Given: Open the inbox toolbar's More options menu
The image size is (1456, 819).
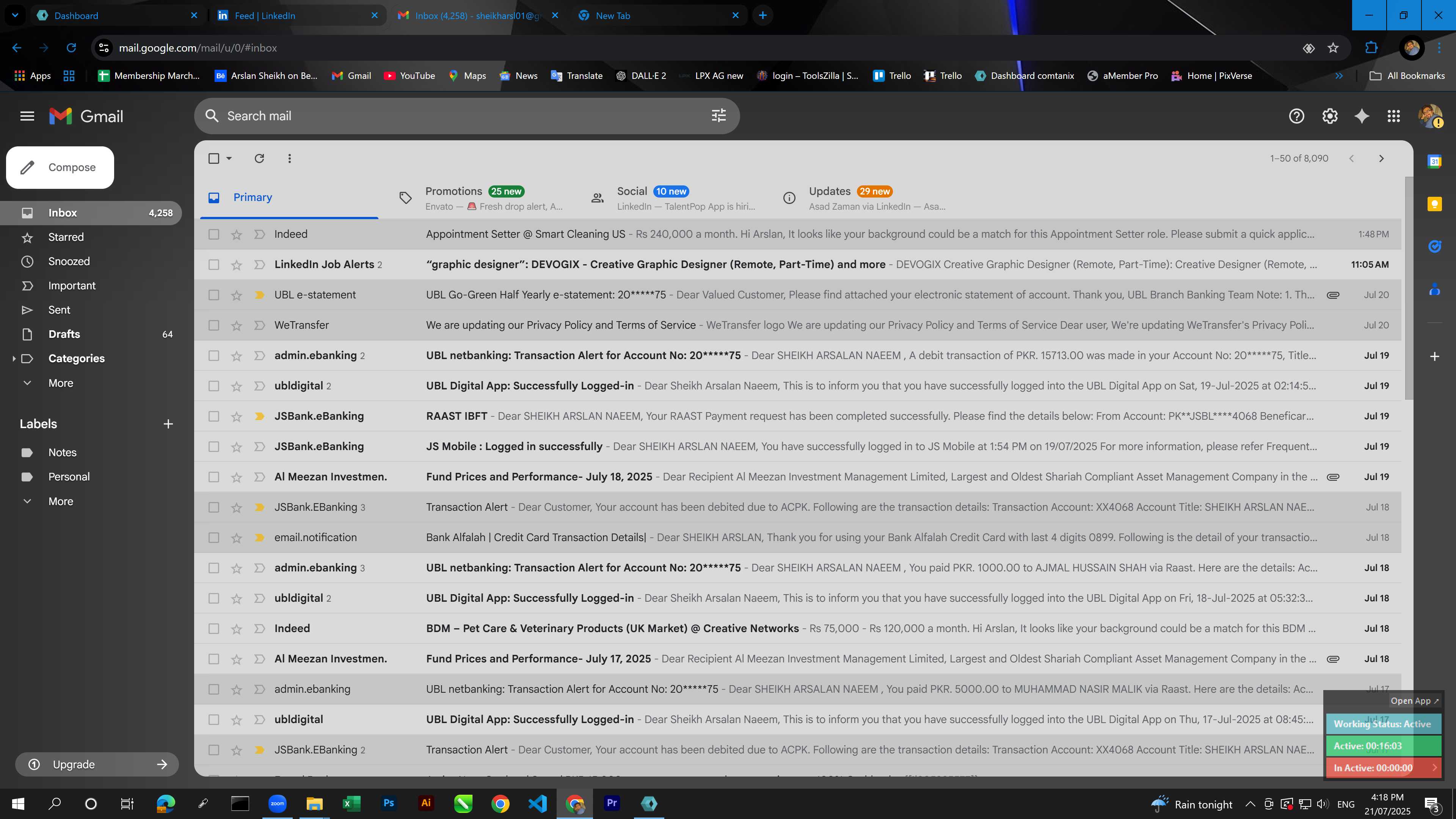Looking at the screenshot, I should tap(289, 158).
